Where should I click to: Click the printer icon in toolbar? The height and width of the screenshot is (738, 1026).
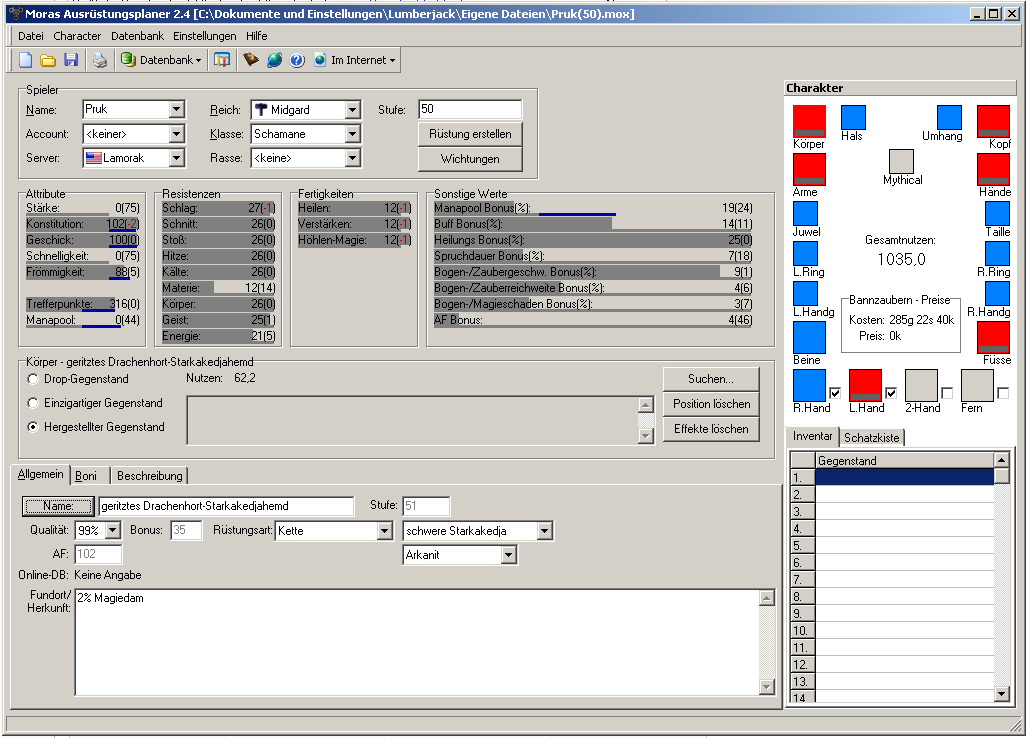click(99, 60)
